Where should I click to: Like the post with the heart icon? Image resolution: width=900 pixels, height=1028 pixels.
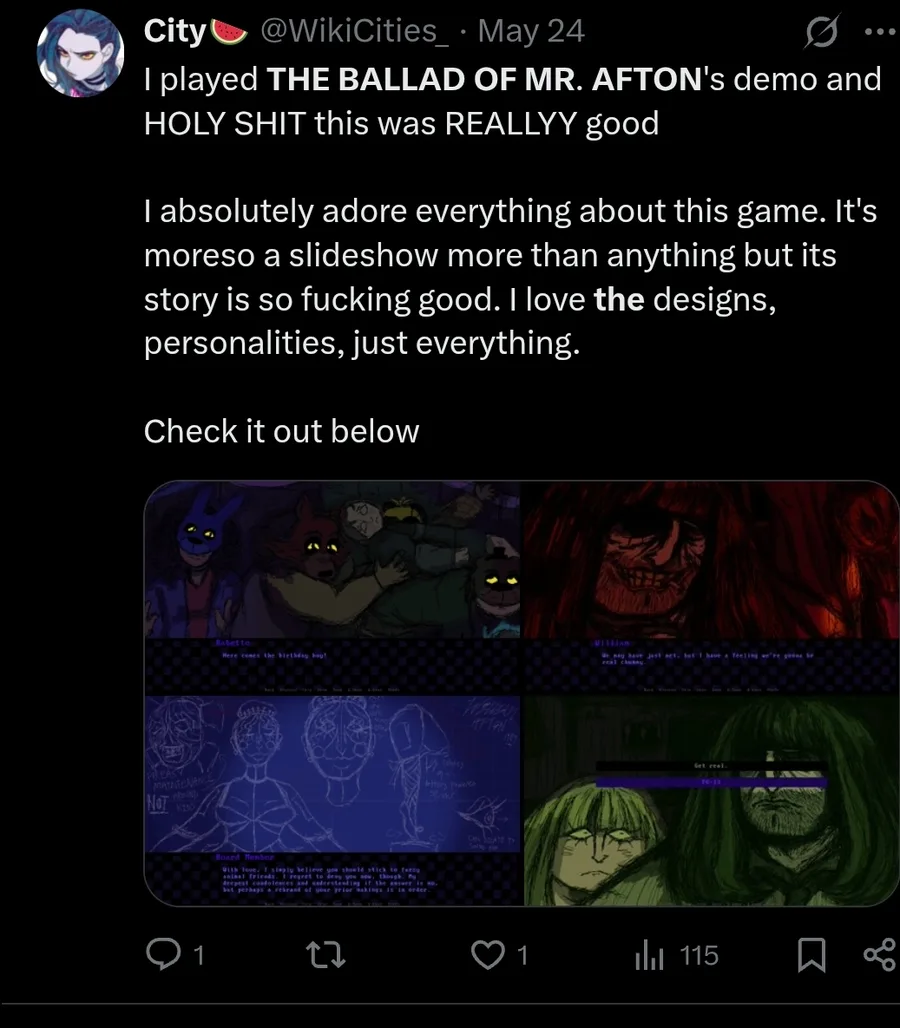[487, 956]
